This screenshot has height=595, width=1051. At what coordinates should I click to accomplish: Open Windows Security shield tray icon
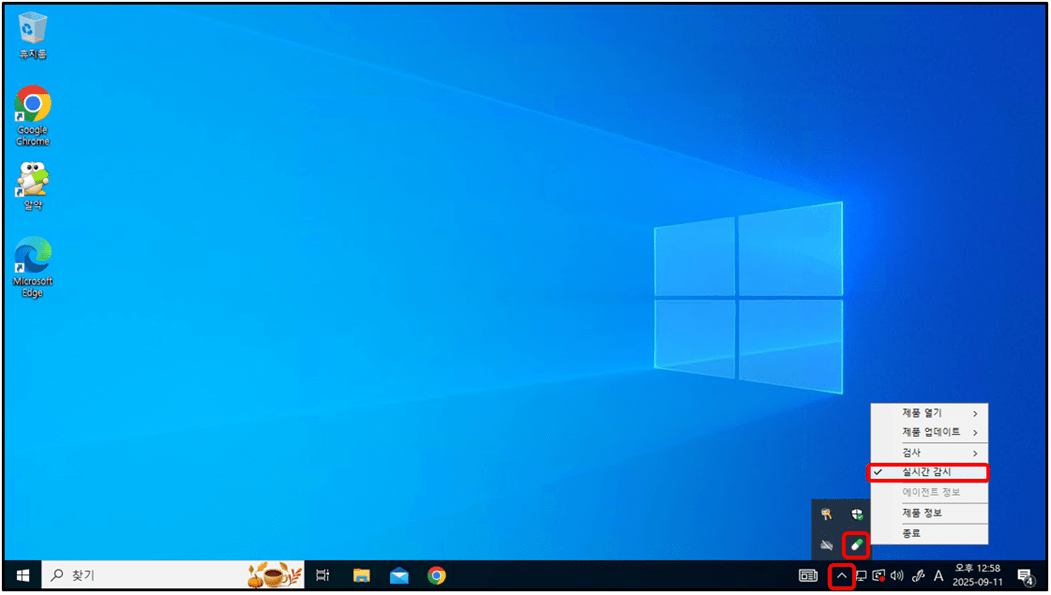coord(856,514)
